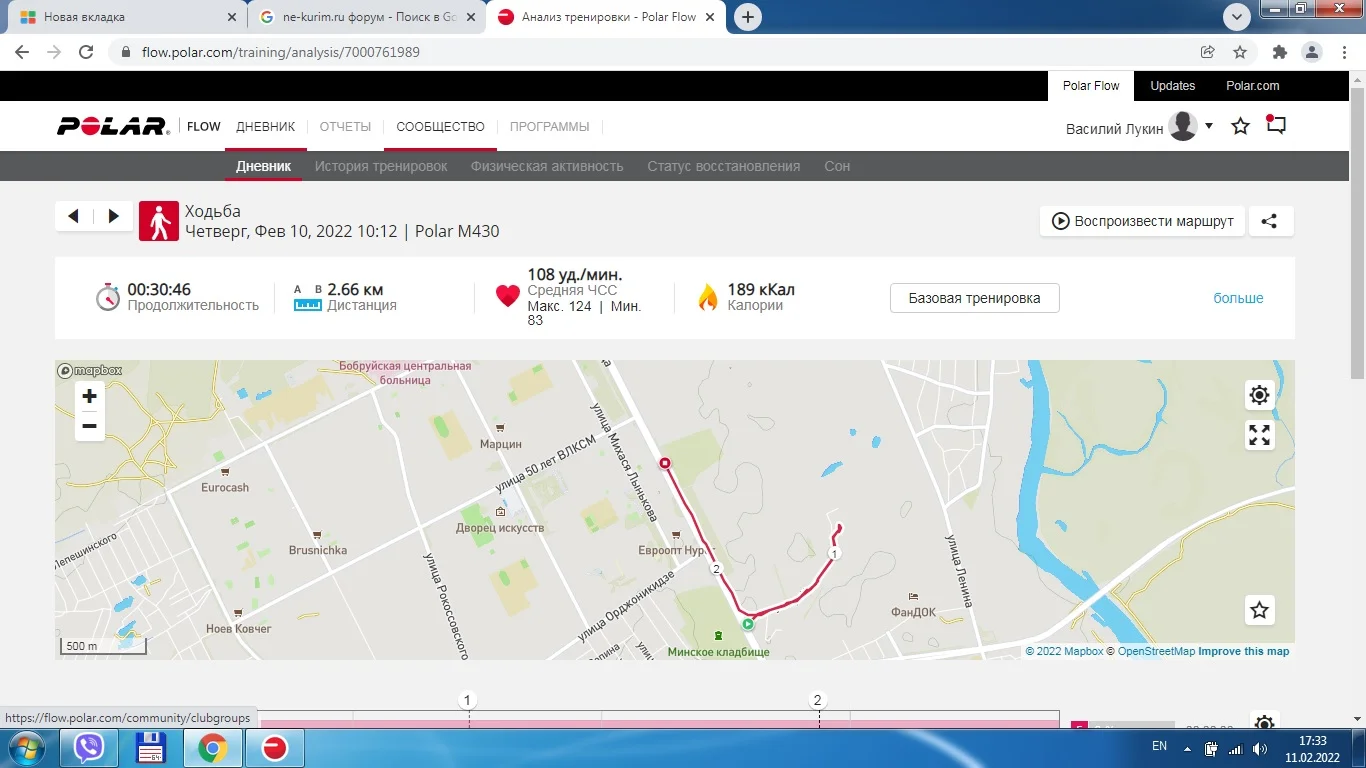Click lap marker 2 above the chart
The width and height of the screenshot is (1366, 768).
pyautogui.click(x=817, y=700)
